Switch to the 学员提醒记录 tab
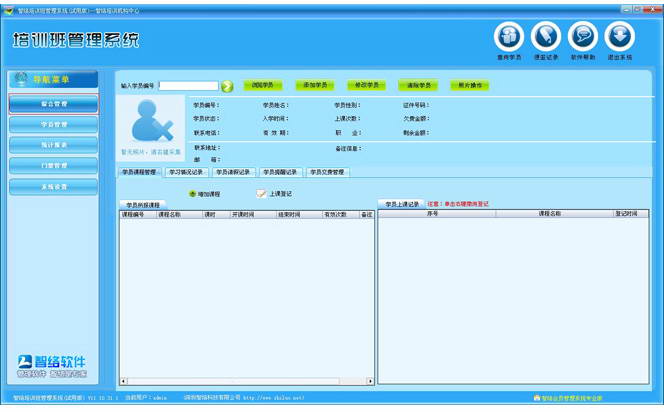Screen dimensions: 664x412 280,172
